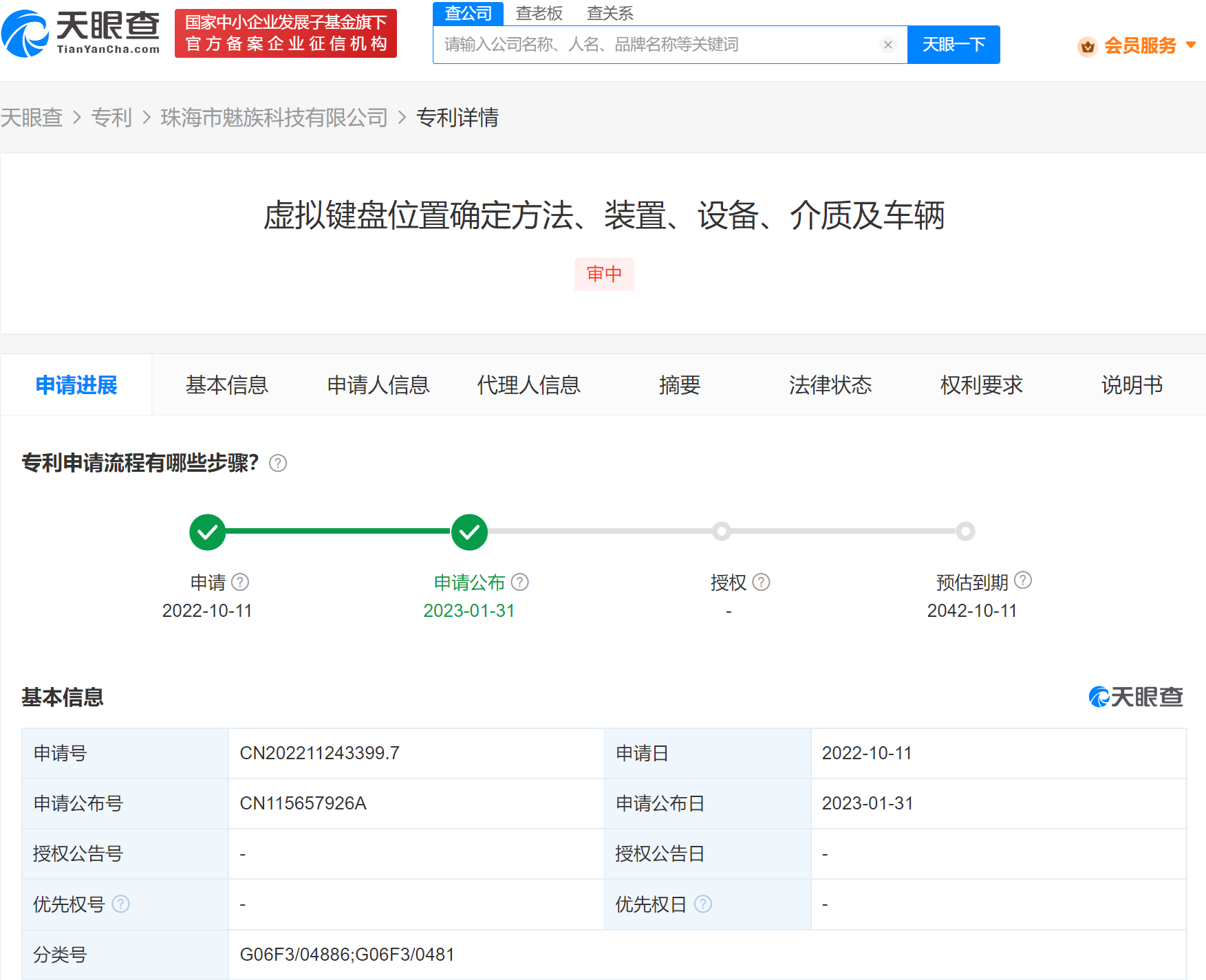Switch to the 查老板 tab
The image size is (1206, 980).
(x=539, y=12)
